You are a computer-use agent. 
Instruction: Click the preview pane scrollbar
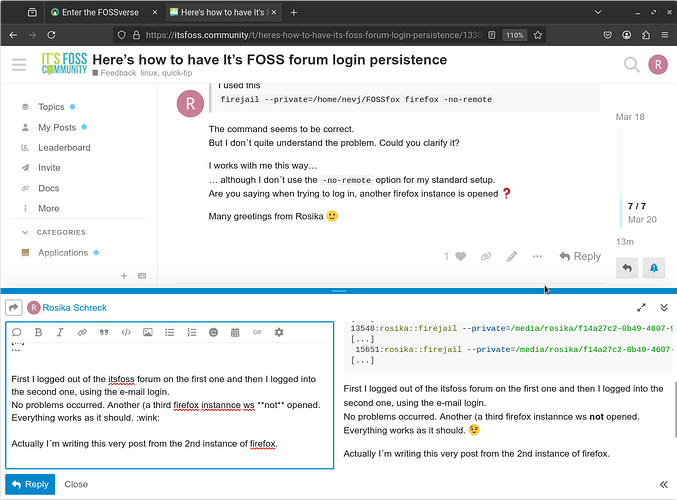point(675,409)
